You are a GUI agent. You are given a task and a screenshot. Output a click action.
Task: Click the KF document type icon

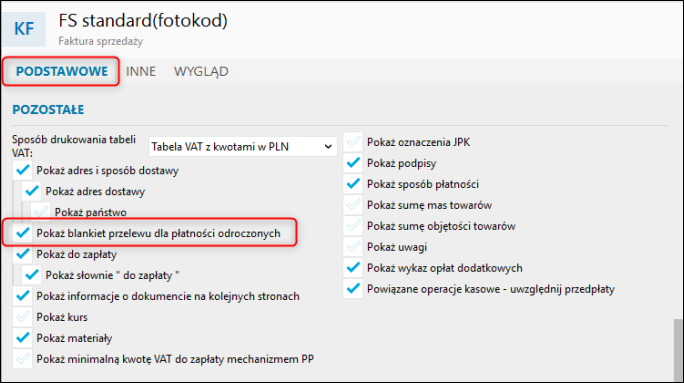point(24,29)
